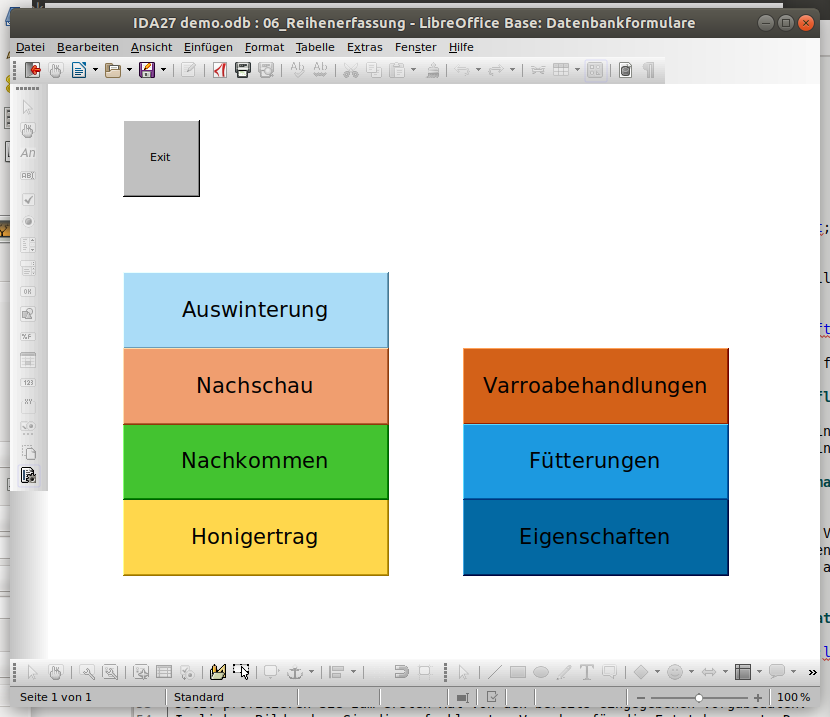Image resolution: width=830 pixels, height=717 pixels.
Task: Click the close document icon with red arrow
Action: [x=33, y=70]
